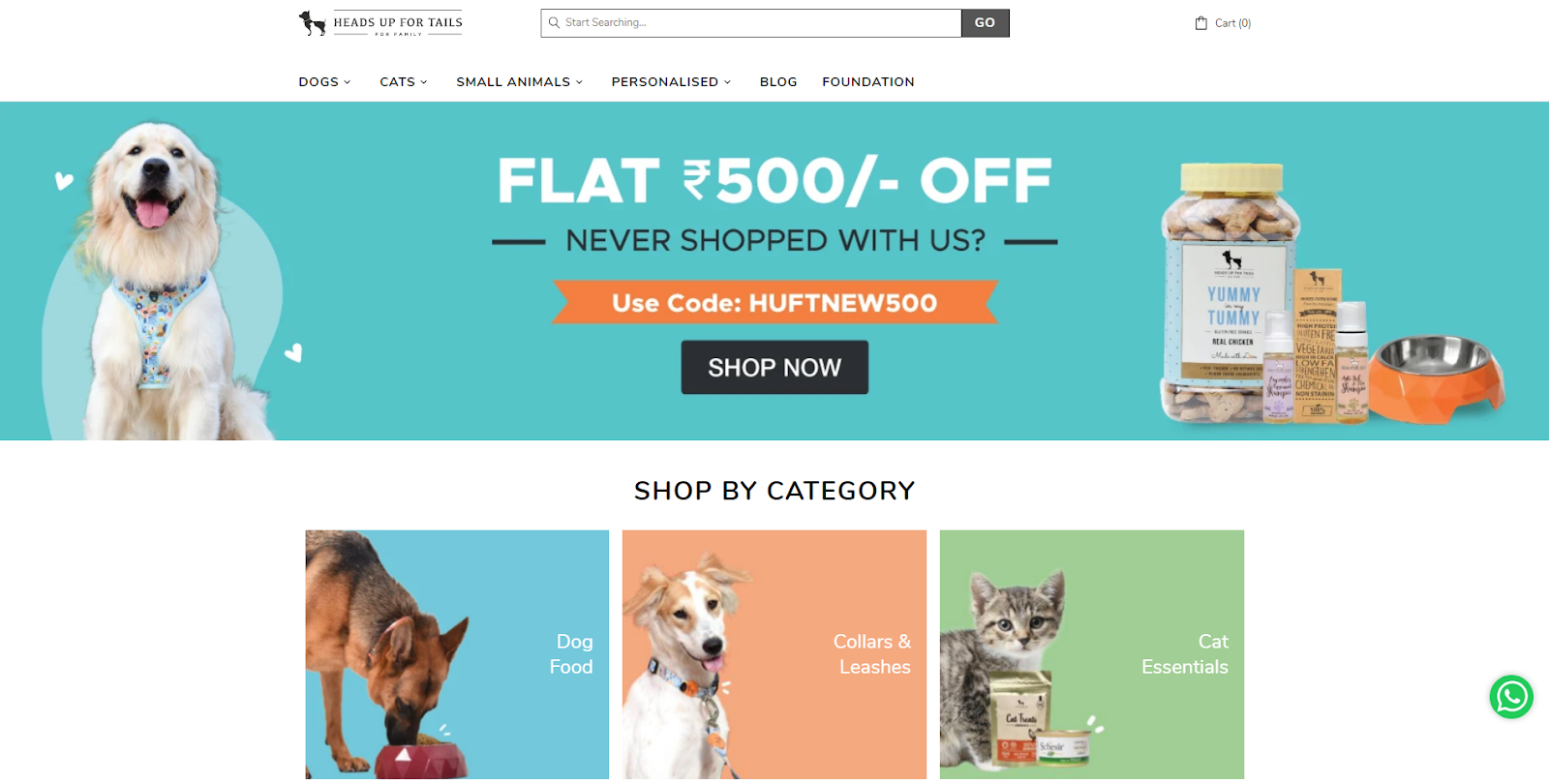Click the Yummy Tummy treats jar image
This screenshot has width=1549, height=784.
click(x=1230, y=295)
